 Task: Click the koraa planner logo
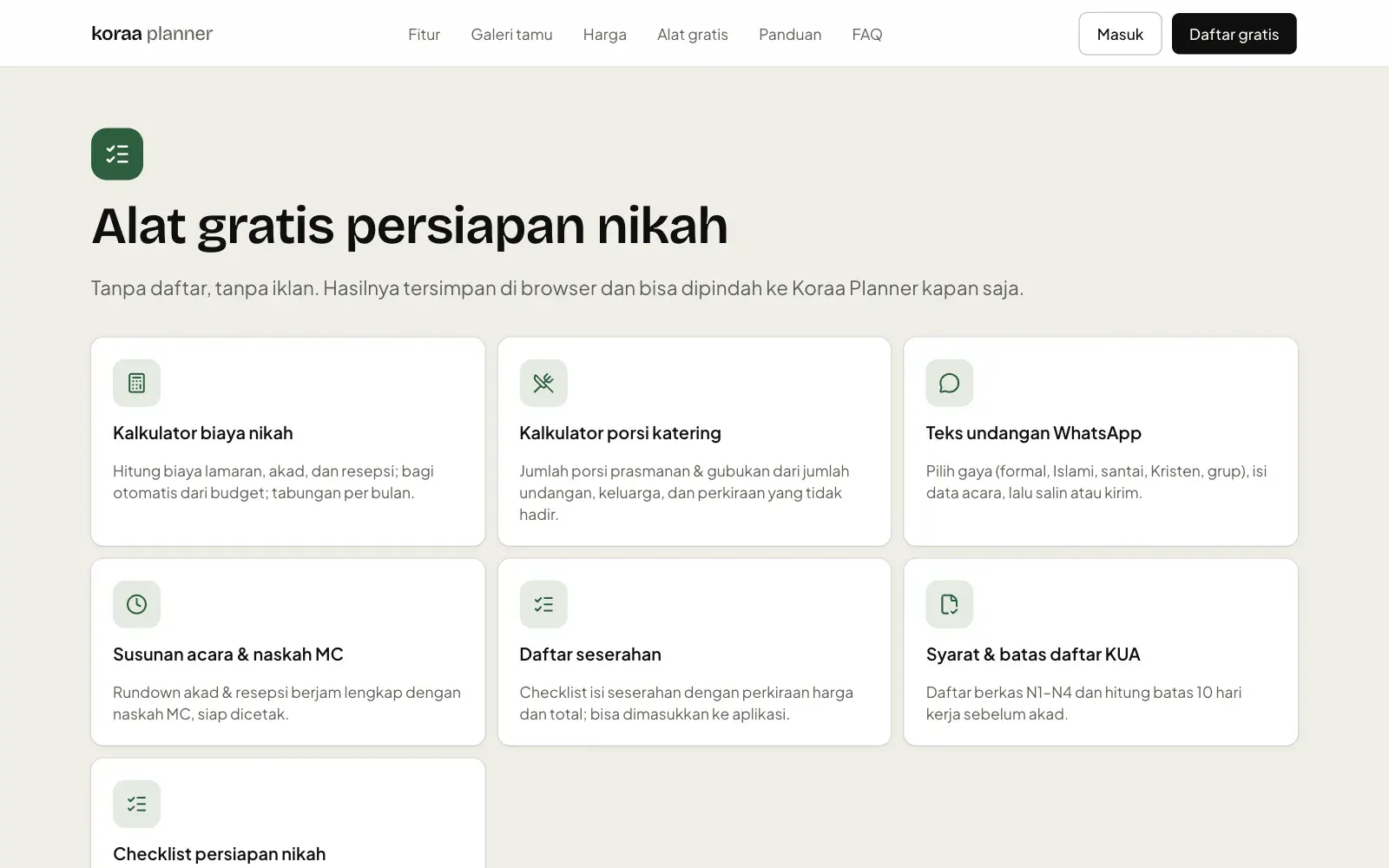click(152, 34)
